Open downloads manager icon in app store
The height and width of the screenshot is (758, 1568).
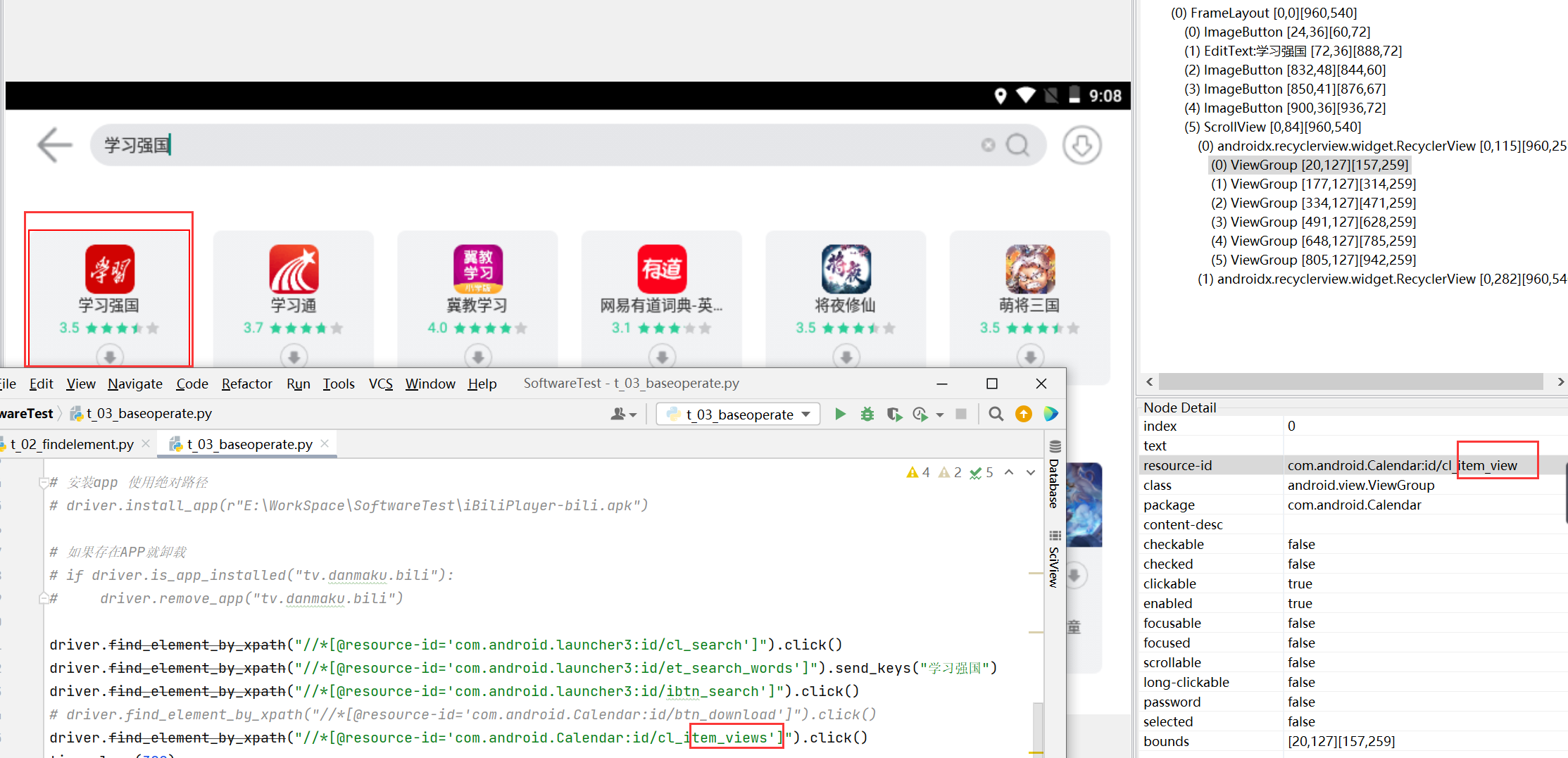tap(1082, 146)
